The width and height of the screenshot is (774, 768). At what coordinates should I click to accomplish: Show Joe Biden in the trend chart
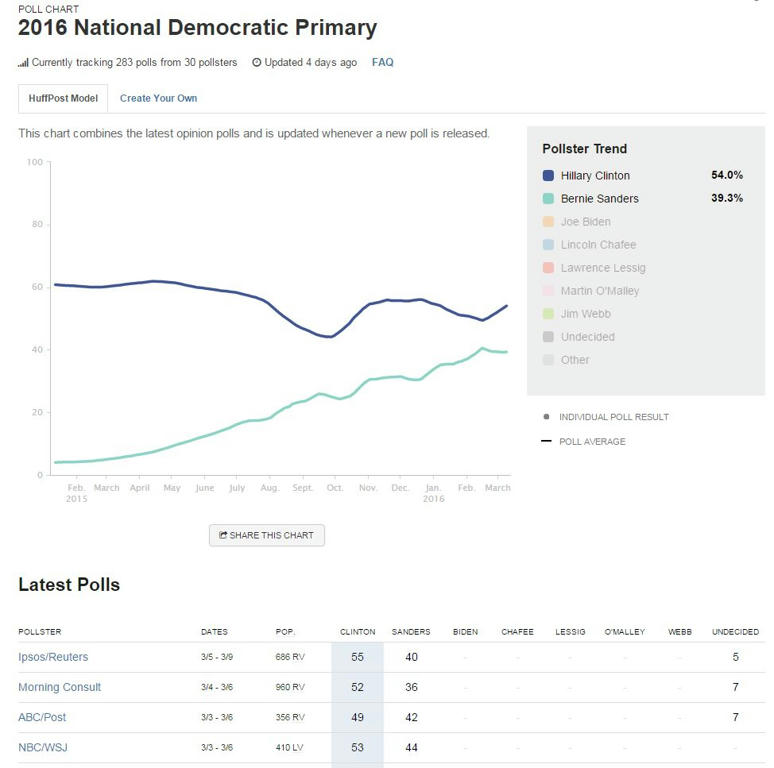[585, 222]
